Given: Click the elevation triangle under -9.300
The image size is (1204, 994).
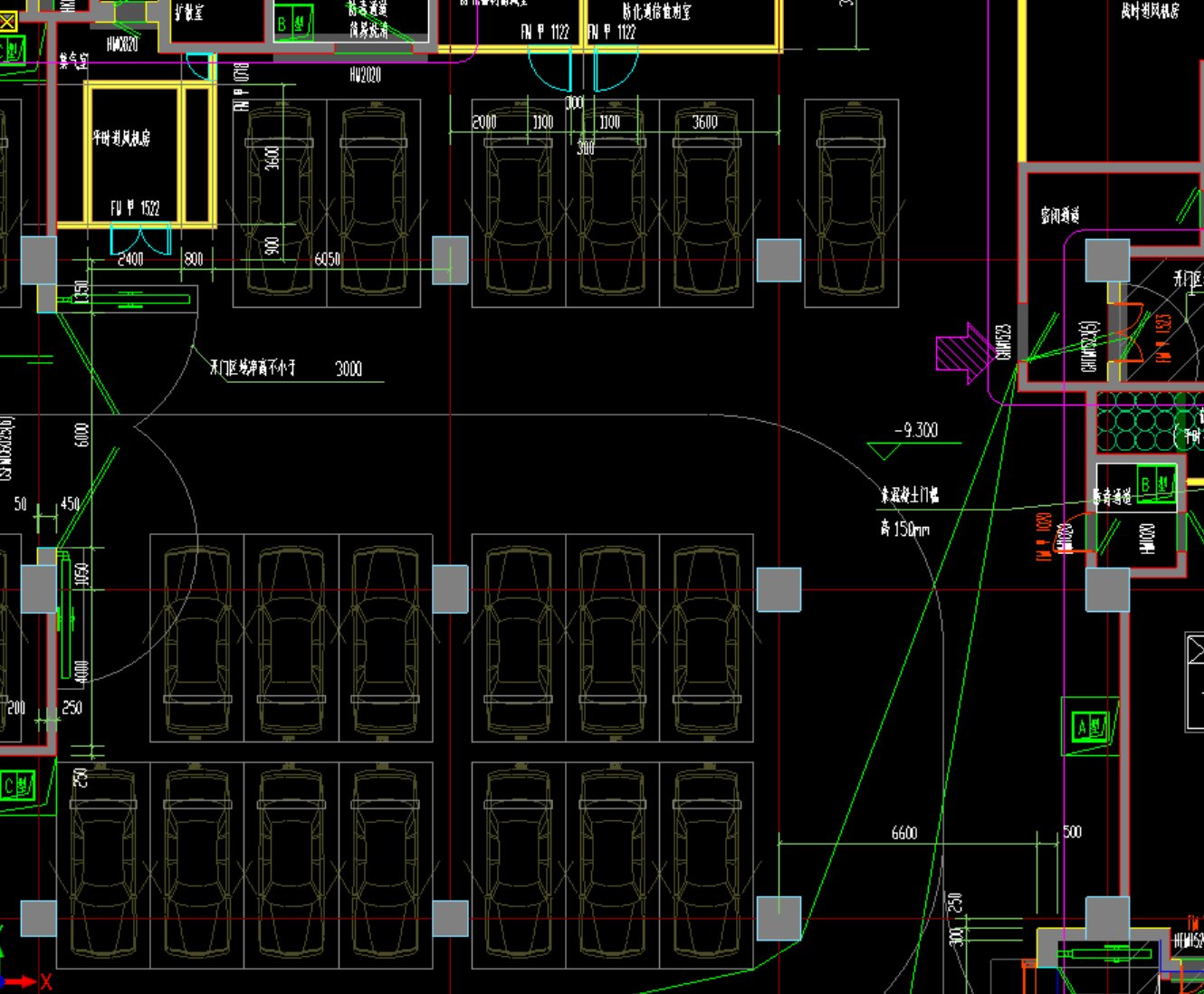Looking at the screenshot, I should 884,451.
